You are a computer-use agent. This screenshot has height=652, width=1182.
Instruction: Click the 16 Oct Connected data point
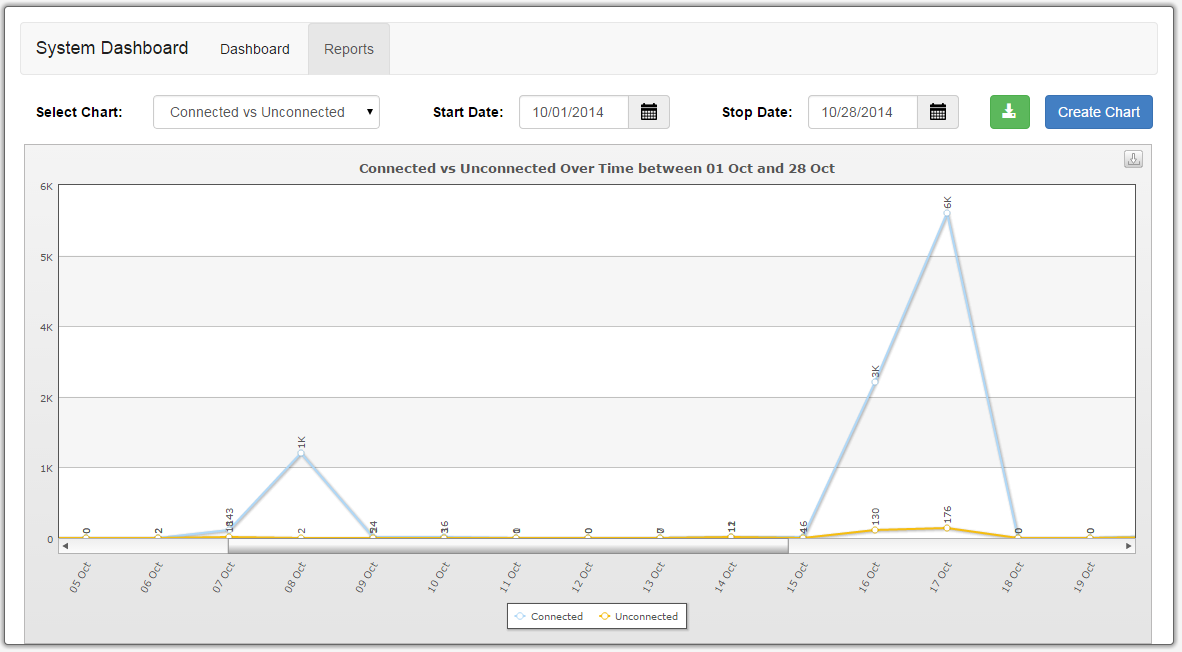[875, 381]
